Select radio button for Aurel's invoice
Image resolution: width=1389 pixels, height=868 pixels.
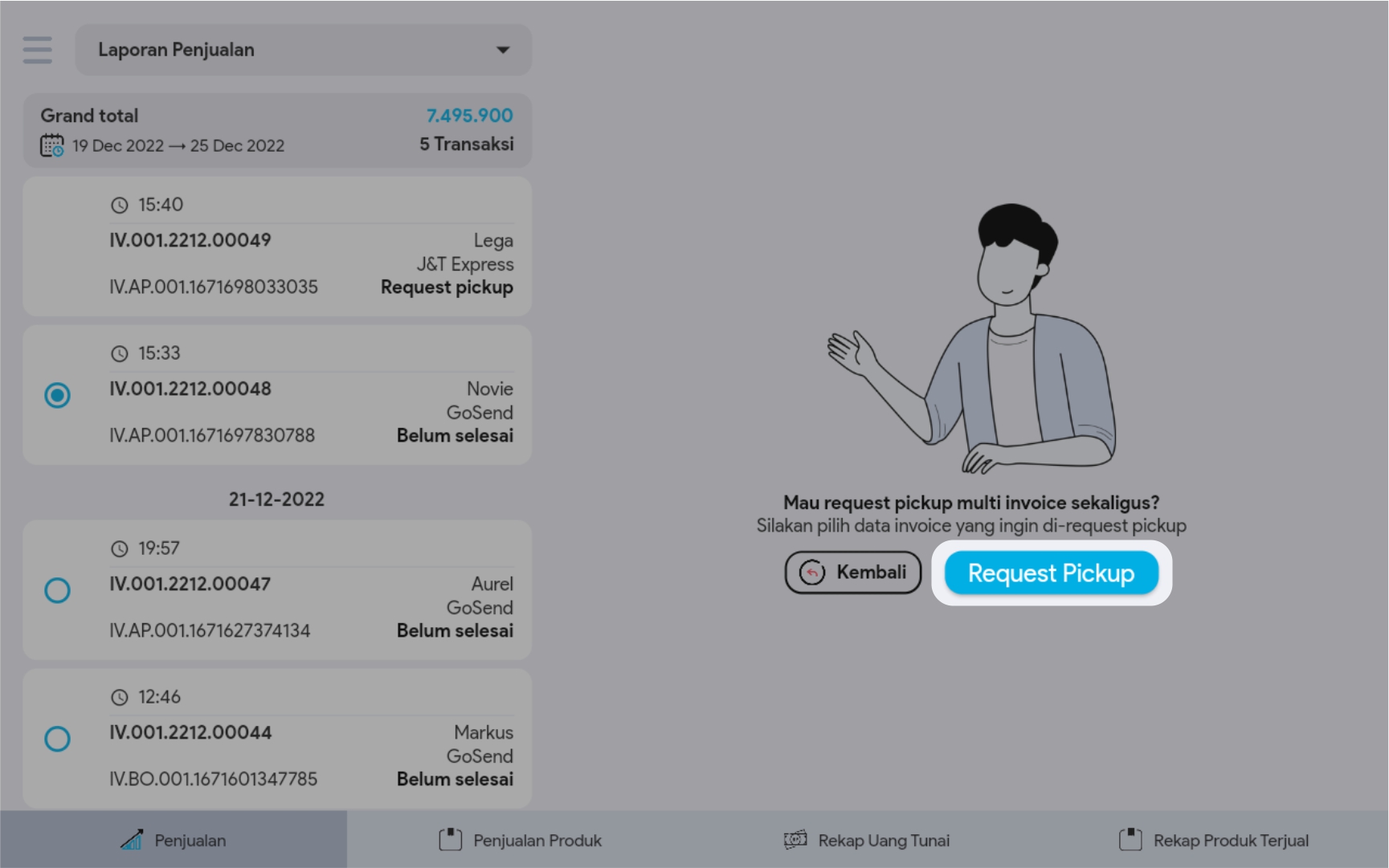57,590
